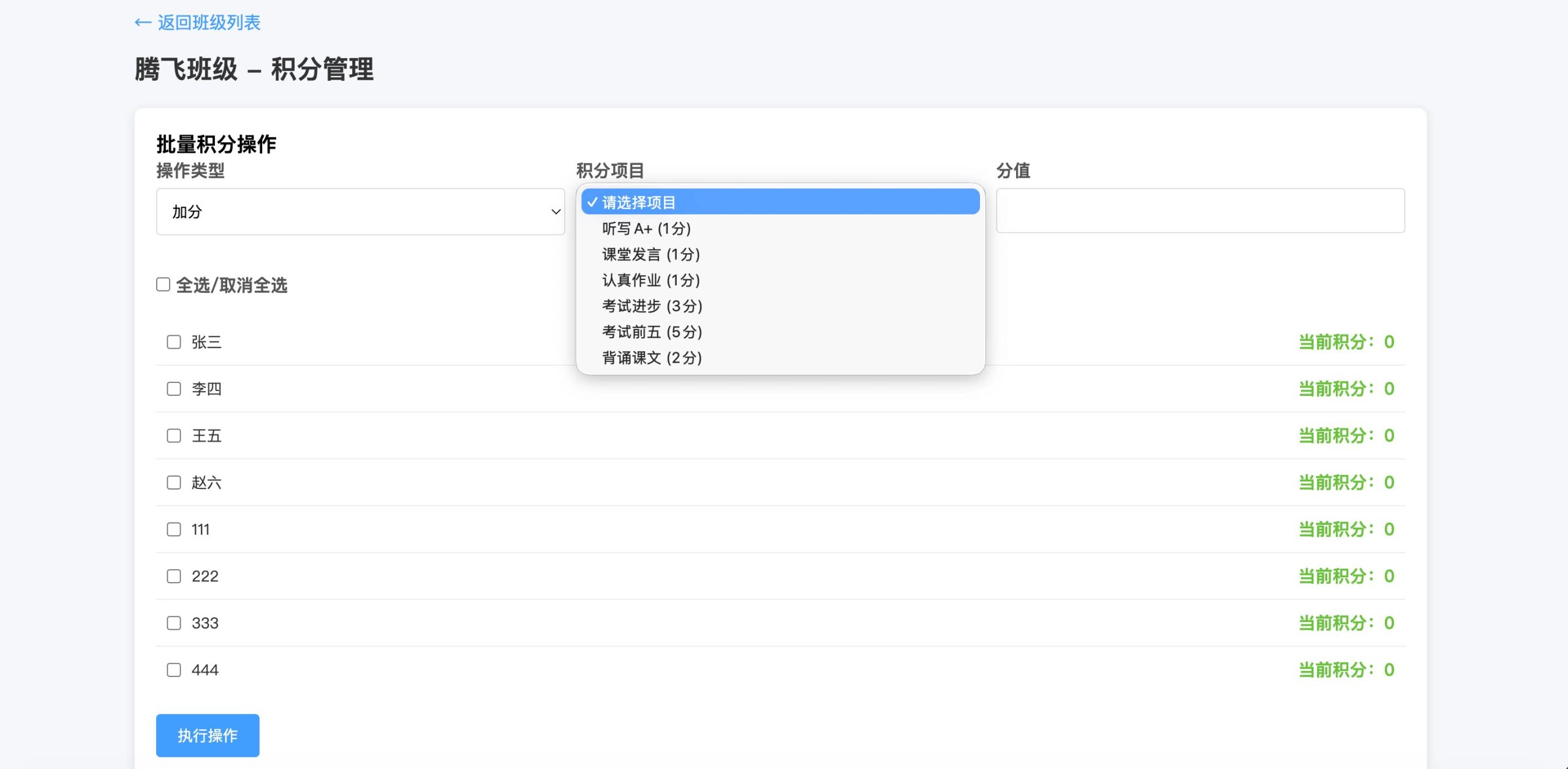Click the 批量积分操作 heading
This screenshot has width=1568, height=769.
pos(216,144)
